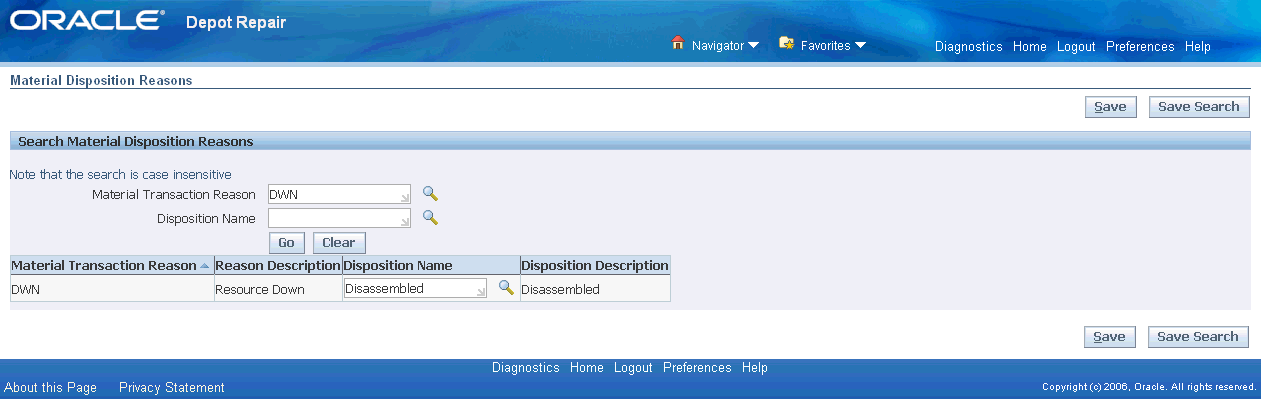The height and width of the screenshot is (399, 1261).
Task: Click Preferences link in footer
Action: coord(697,368)
